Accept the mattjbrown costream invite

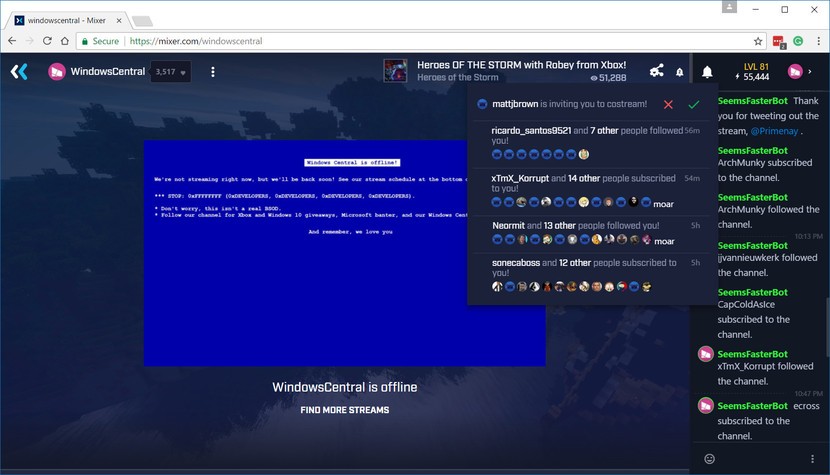click(693, 104)
